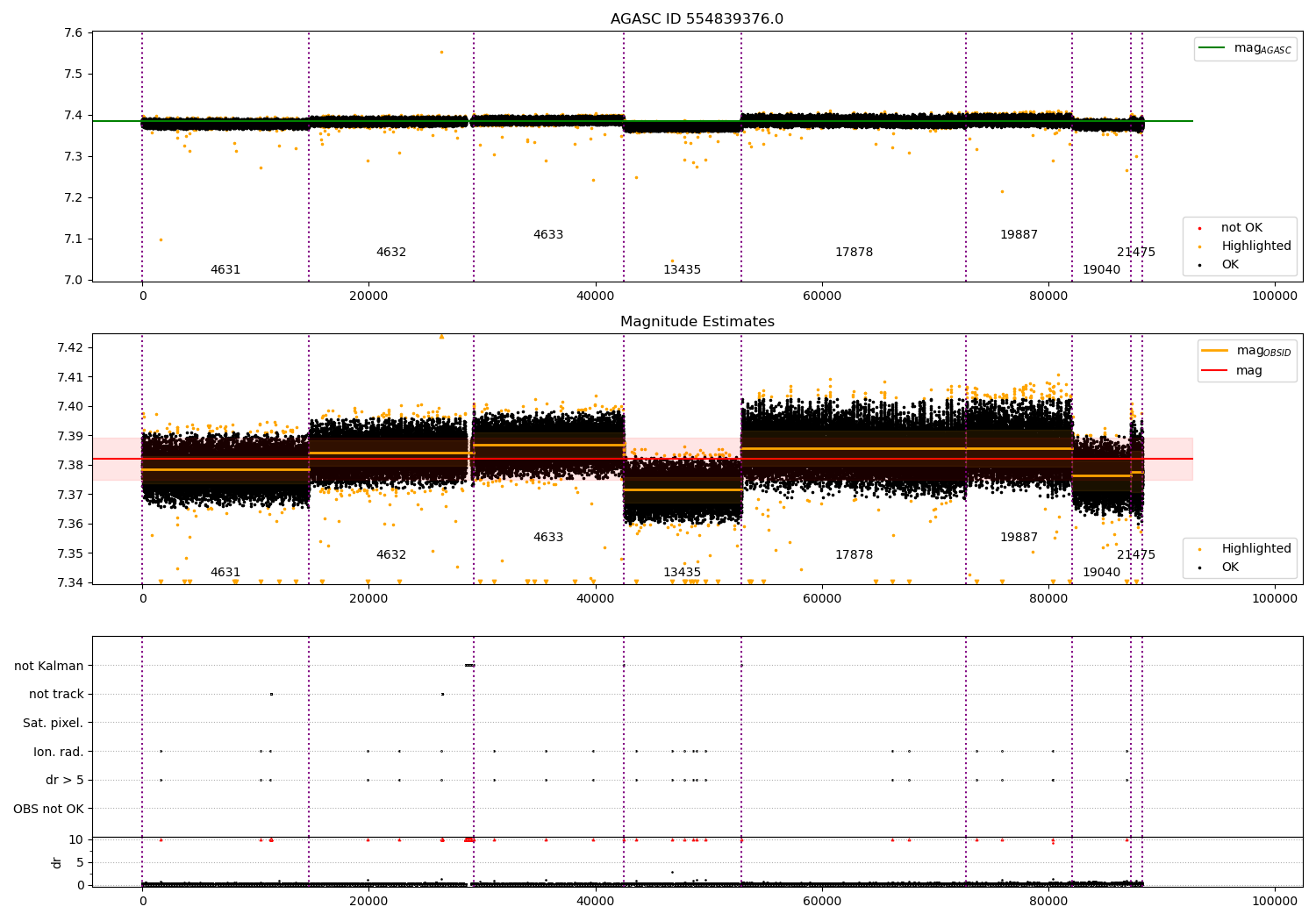Click obsid label 17878 in Magnitude Estimates plot
This screenshot has width=1316, height=921.
click(854, 555)
